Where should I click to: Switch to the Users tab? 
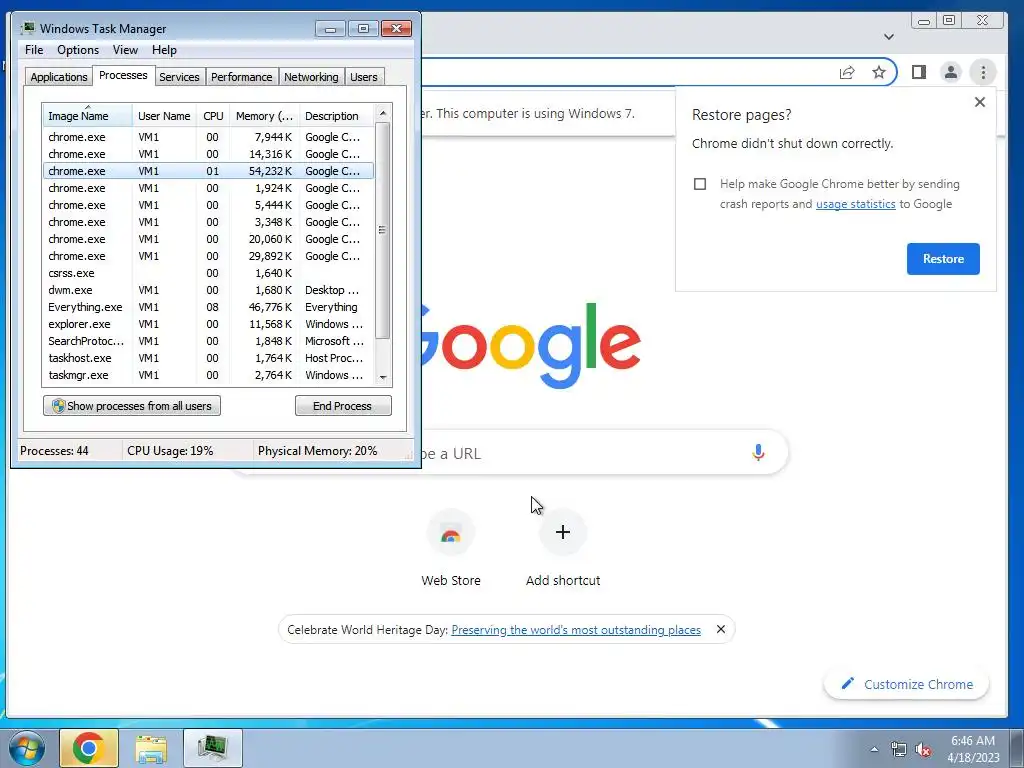coord(364,77)
